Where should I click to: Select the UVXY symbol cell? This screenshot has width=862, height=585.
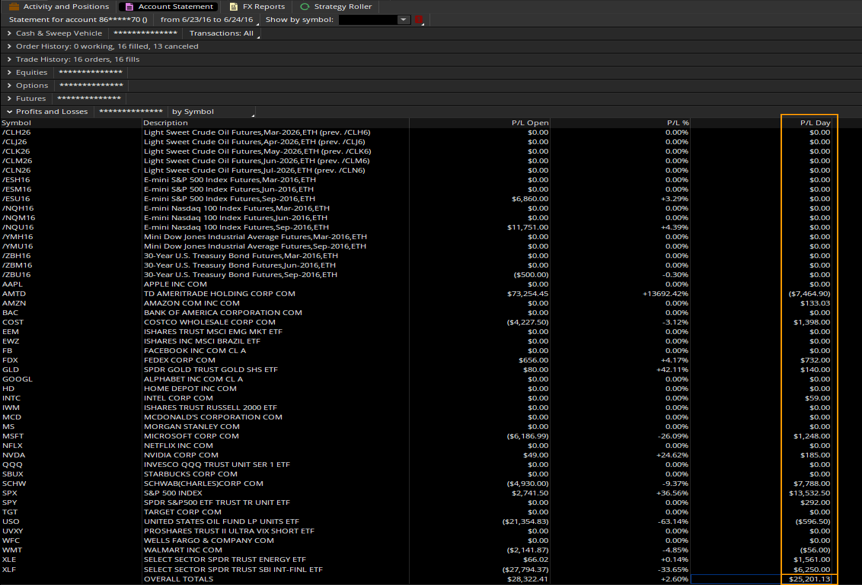(13, 531)
